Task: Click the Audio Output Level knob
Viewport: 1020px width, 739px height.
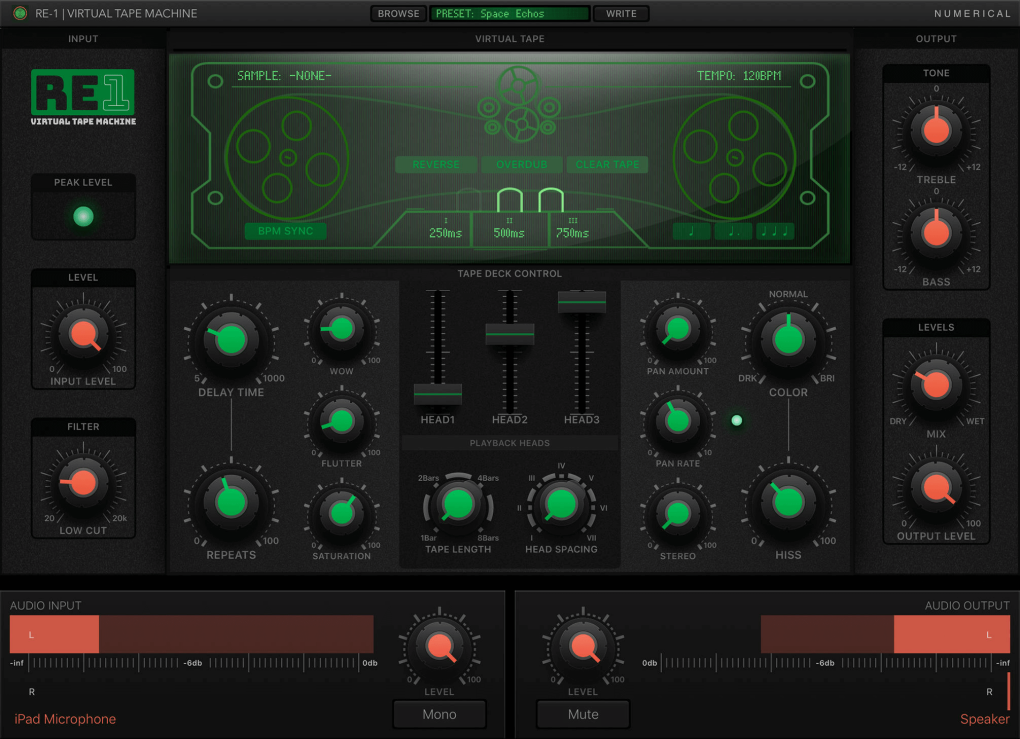Action: pos(583,647)
